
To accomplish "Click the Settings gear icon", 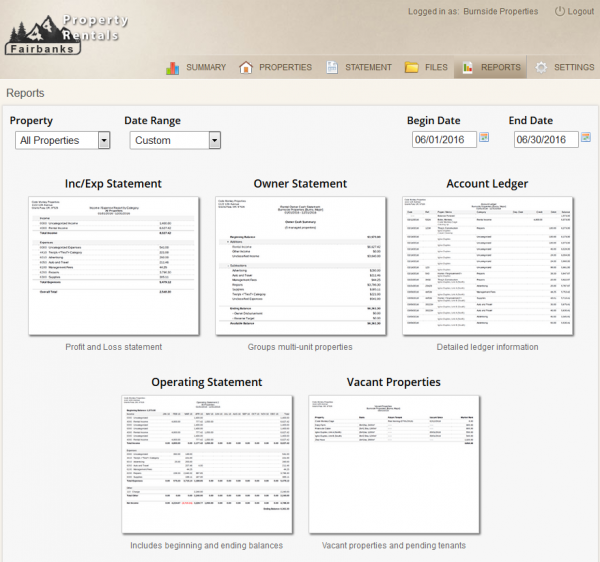I will point(541,68).
